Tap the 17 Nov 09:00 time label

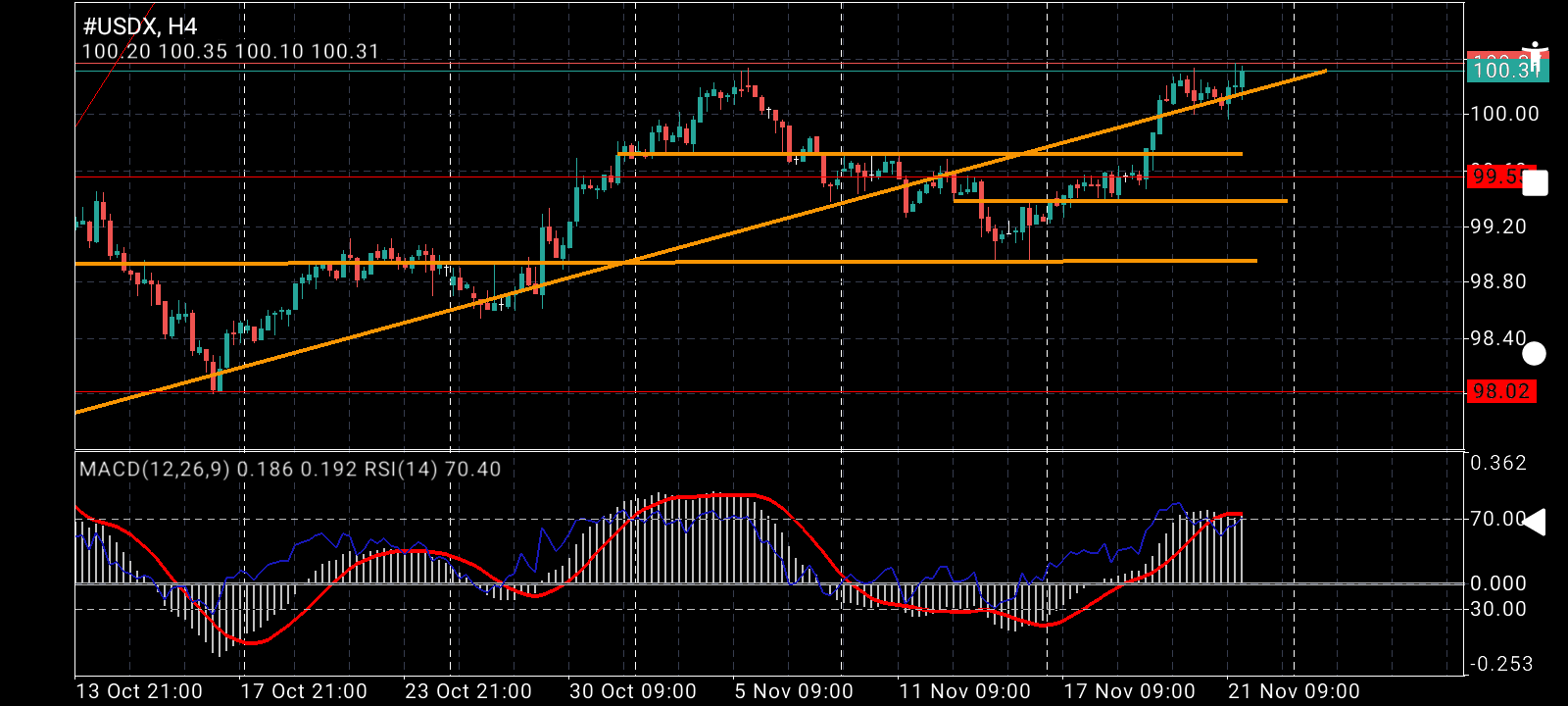pyautogui.click(x=1129, y=691)
